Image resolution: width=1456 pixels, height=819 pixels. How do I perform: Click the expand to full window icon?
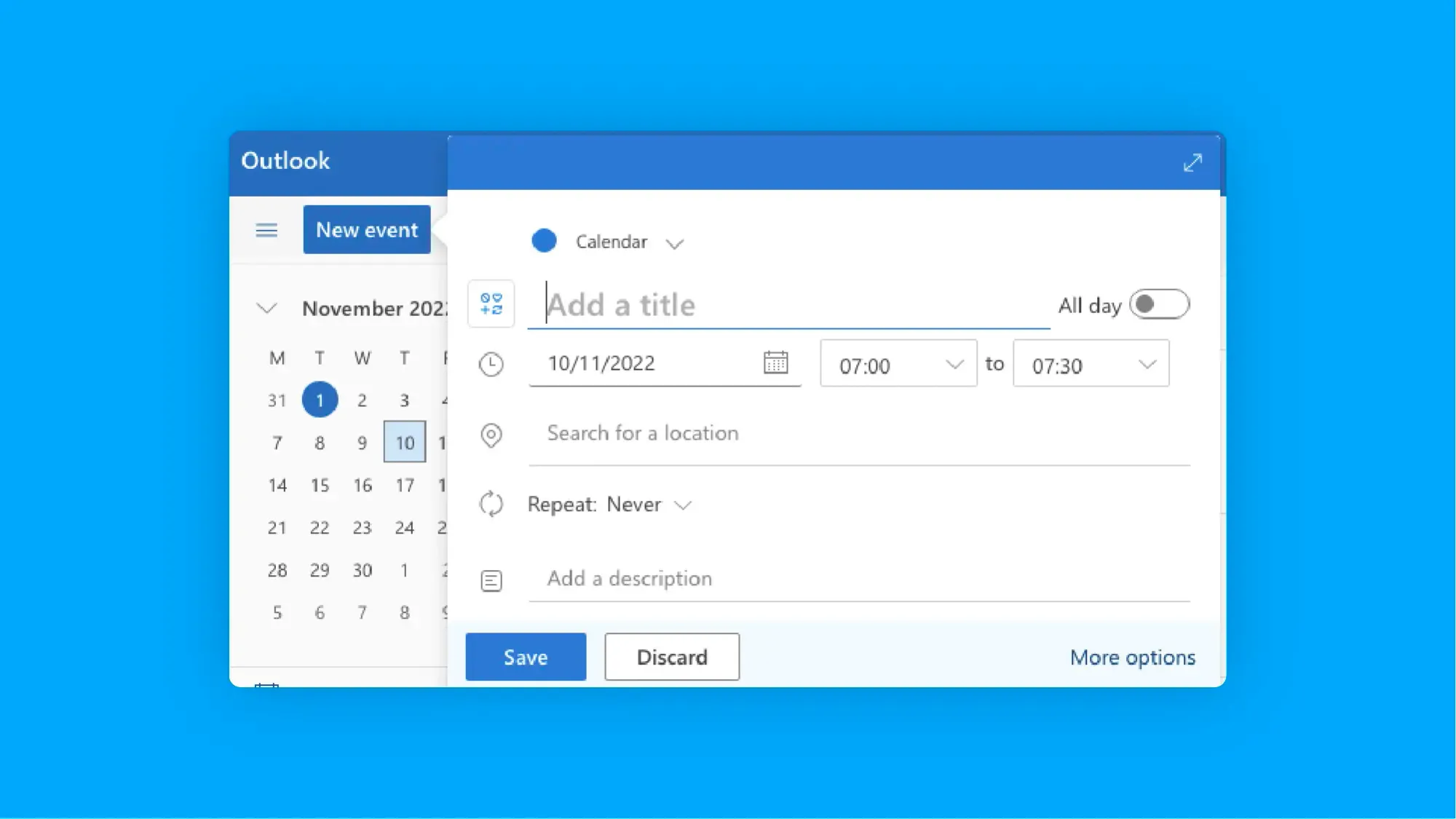pos(1193,162)
